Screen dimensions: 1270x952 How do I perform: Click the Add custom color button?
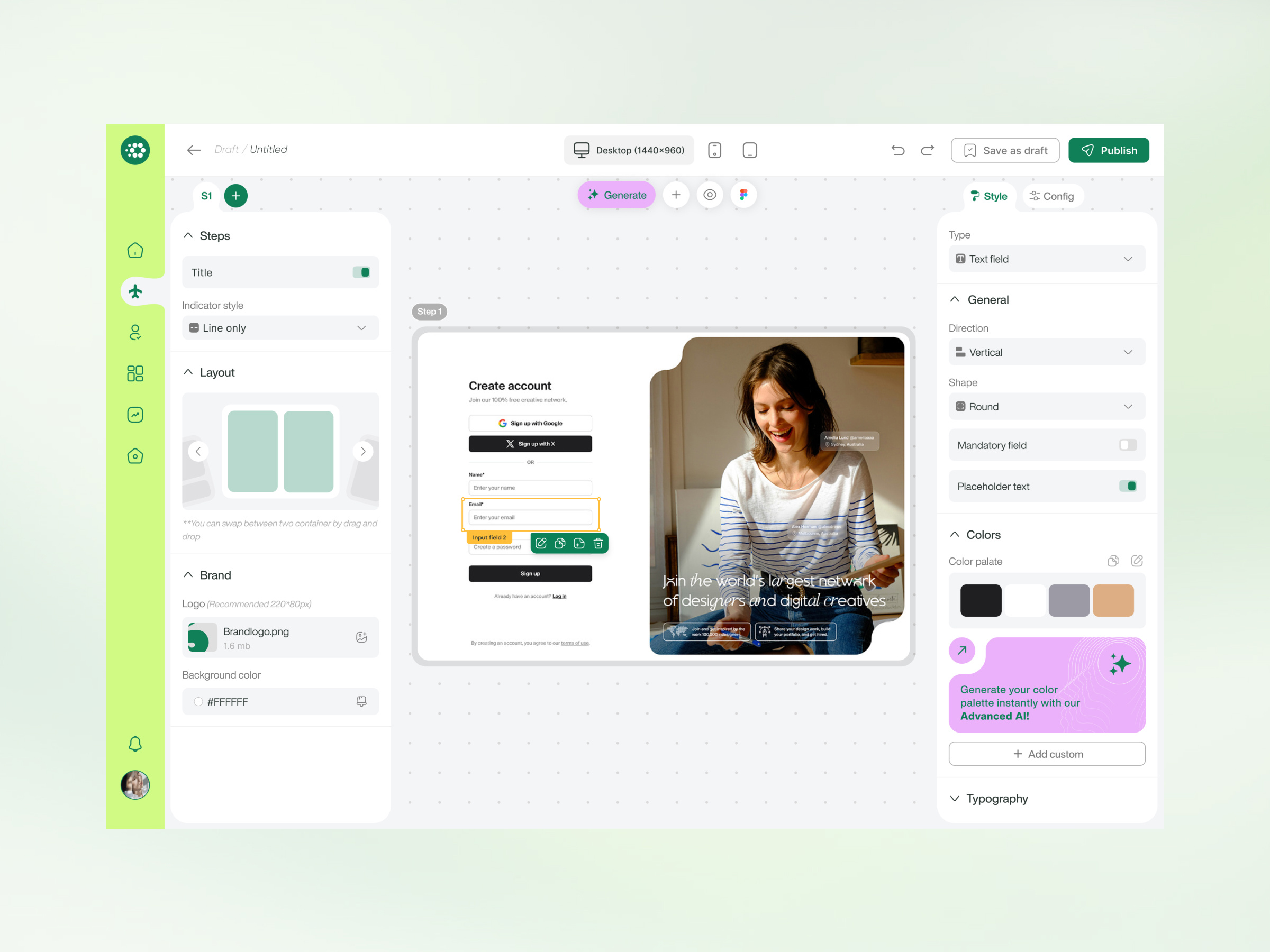1046,754
